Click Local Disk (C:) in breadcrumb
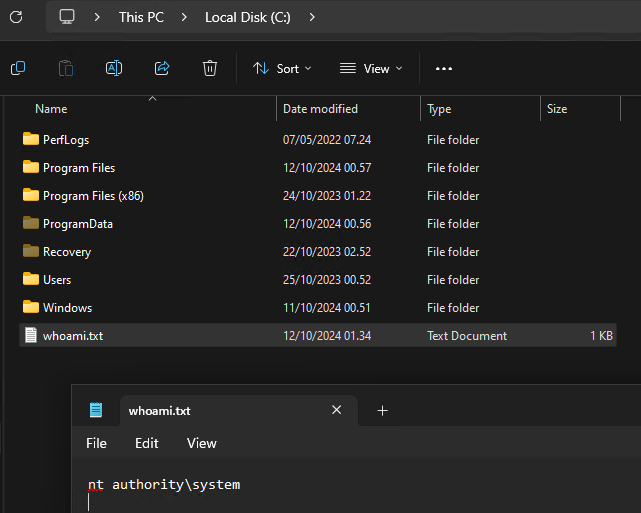The width and height of the screenshot is (641, 513). [x=248, y=17]
